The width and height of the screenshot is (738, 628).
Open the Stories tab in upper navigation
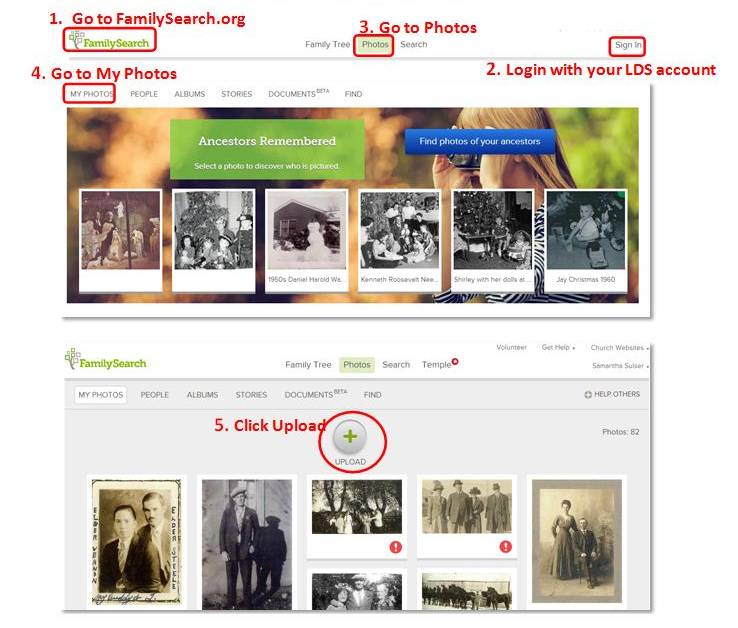point(236,94)
